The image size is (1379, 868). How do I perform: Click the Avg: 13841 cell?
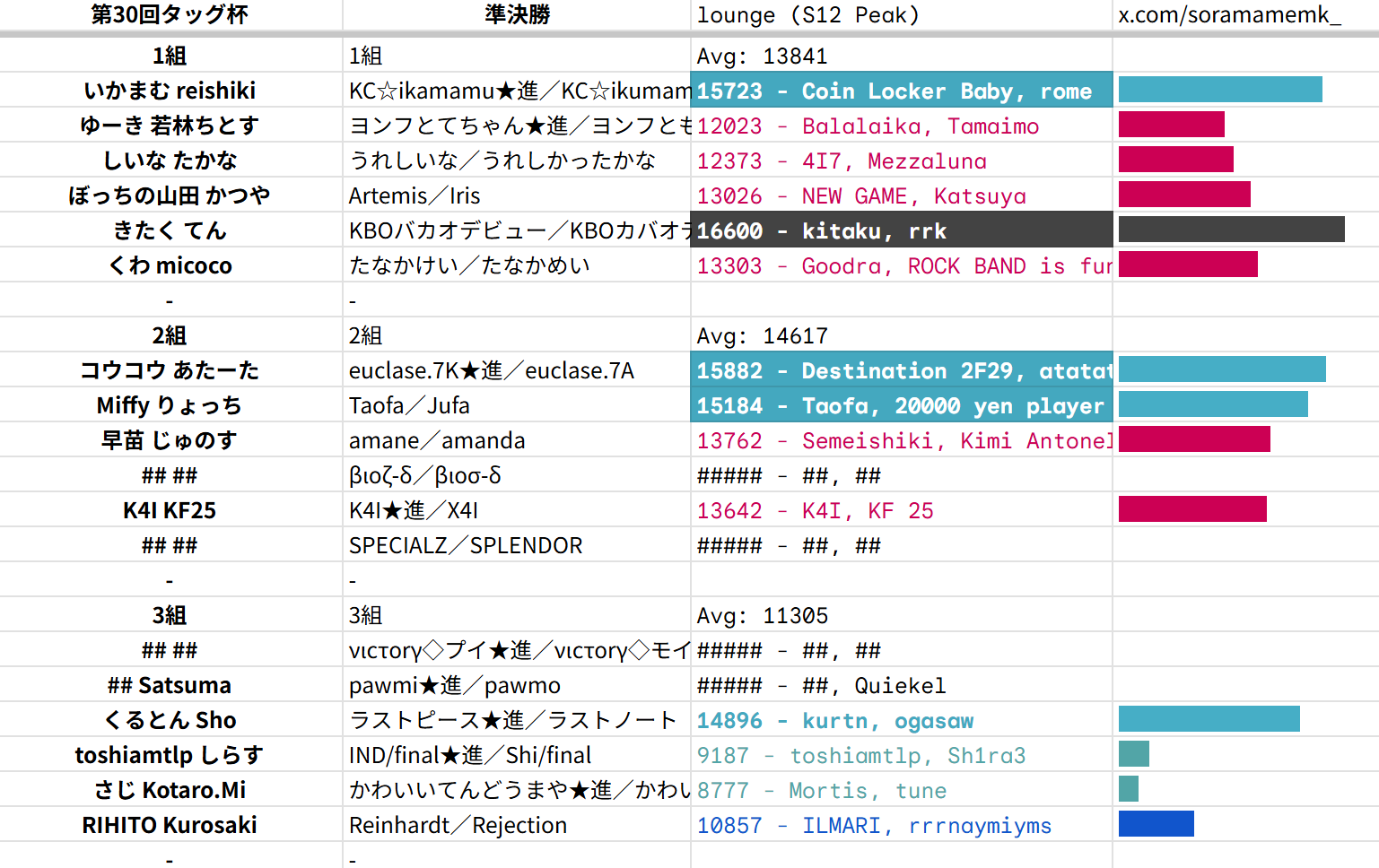point(902,56)
